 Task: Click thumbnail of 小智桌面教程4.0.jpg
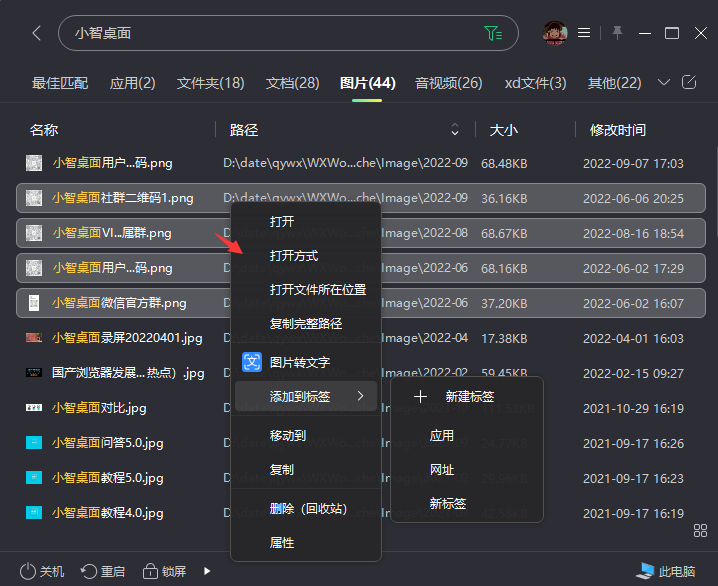tap(34, 512)
